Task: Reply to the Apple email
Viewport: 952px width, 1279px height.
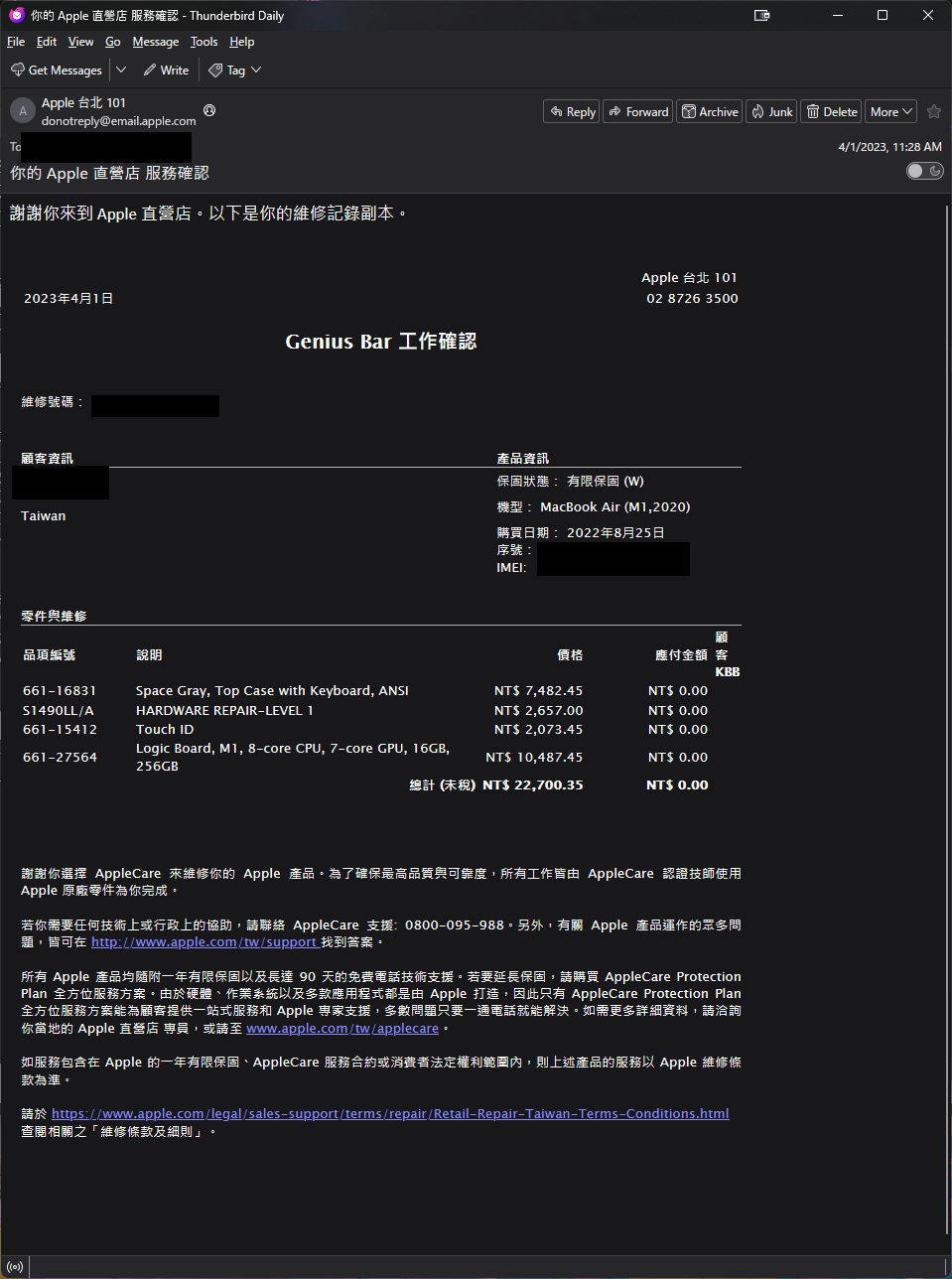Action: tap(571, 112)
